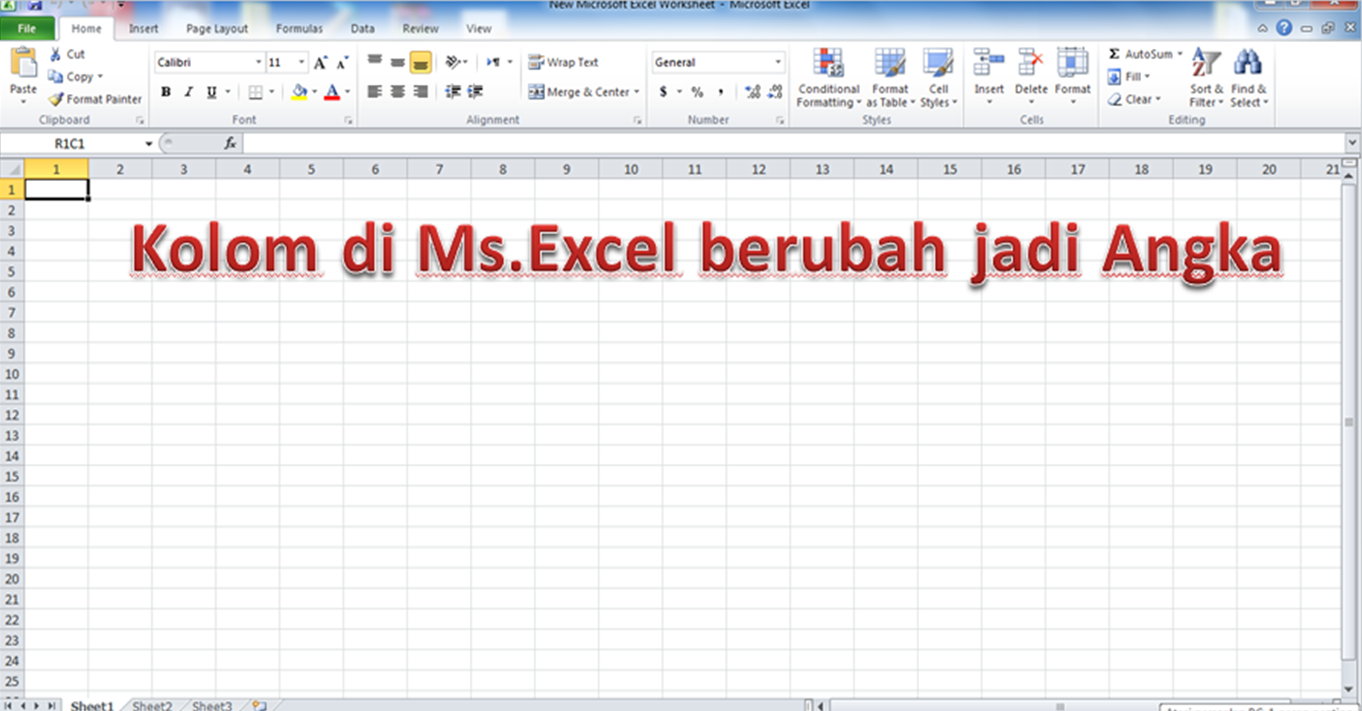The image size is (1362, 711).
Task: Open the Font dialog launcher
Action: pyautogui.click(x=348, y=121)
